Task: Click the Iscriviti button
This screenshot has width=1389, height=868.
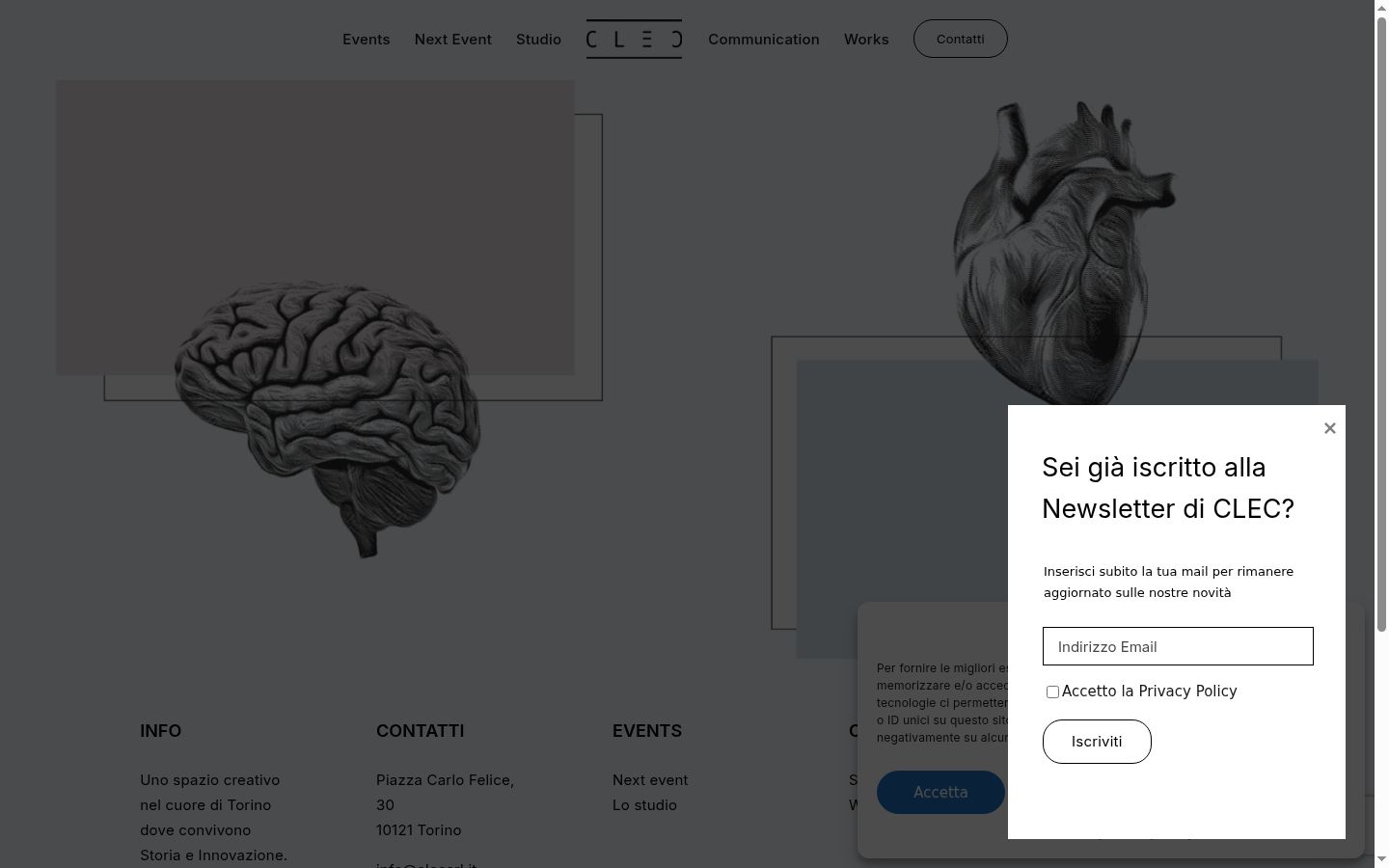Action: pos(1097,742)
